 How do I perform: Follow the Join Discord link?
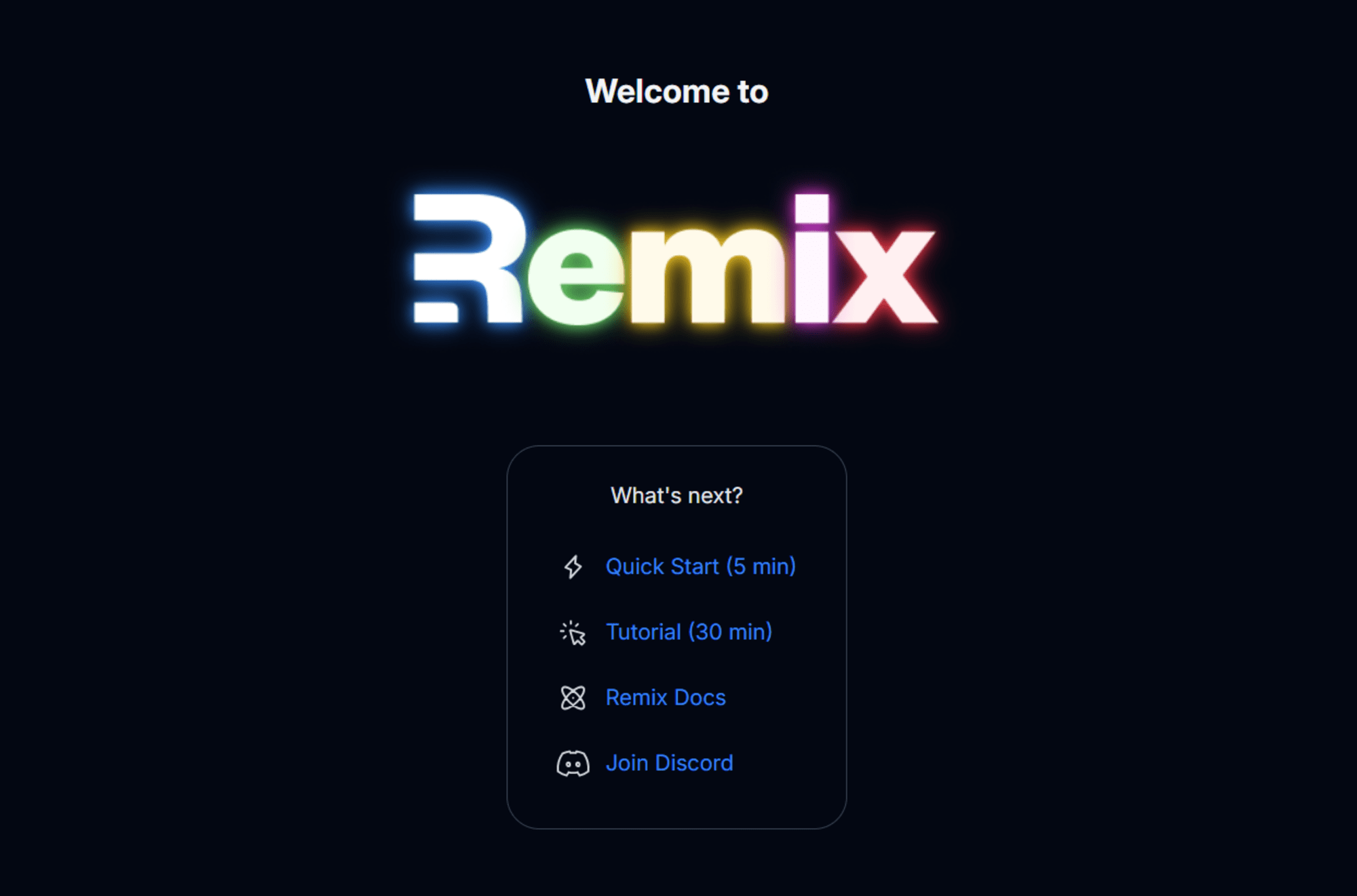[669, 763]
